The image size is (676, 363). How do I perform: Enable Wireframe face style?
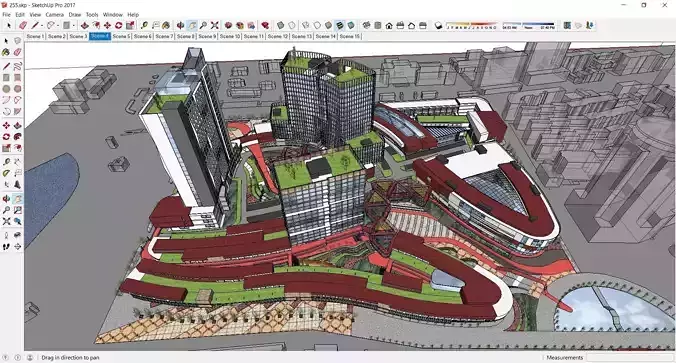[x=306, y=25]
